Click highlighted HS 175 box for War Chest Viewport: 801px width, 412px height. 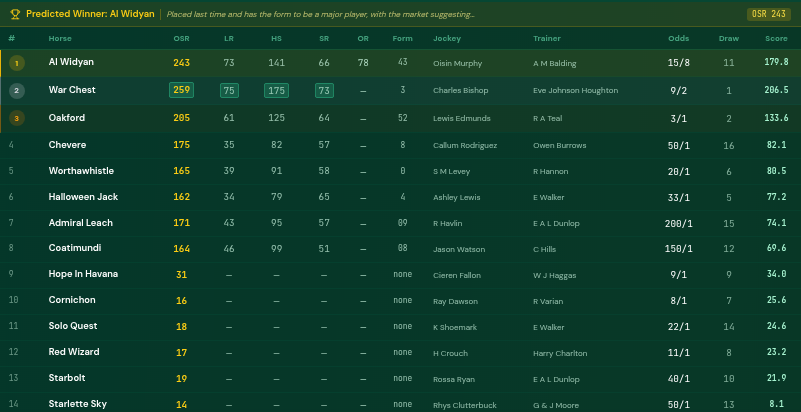point(276,90)
